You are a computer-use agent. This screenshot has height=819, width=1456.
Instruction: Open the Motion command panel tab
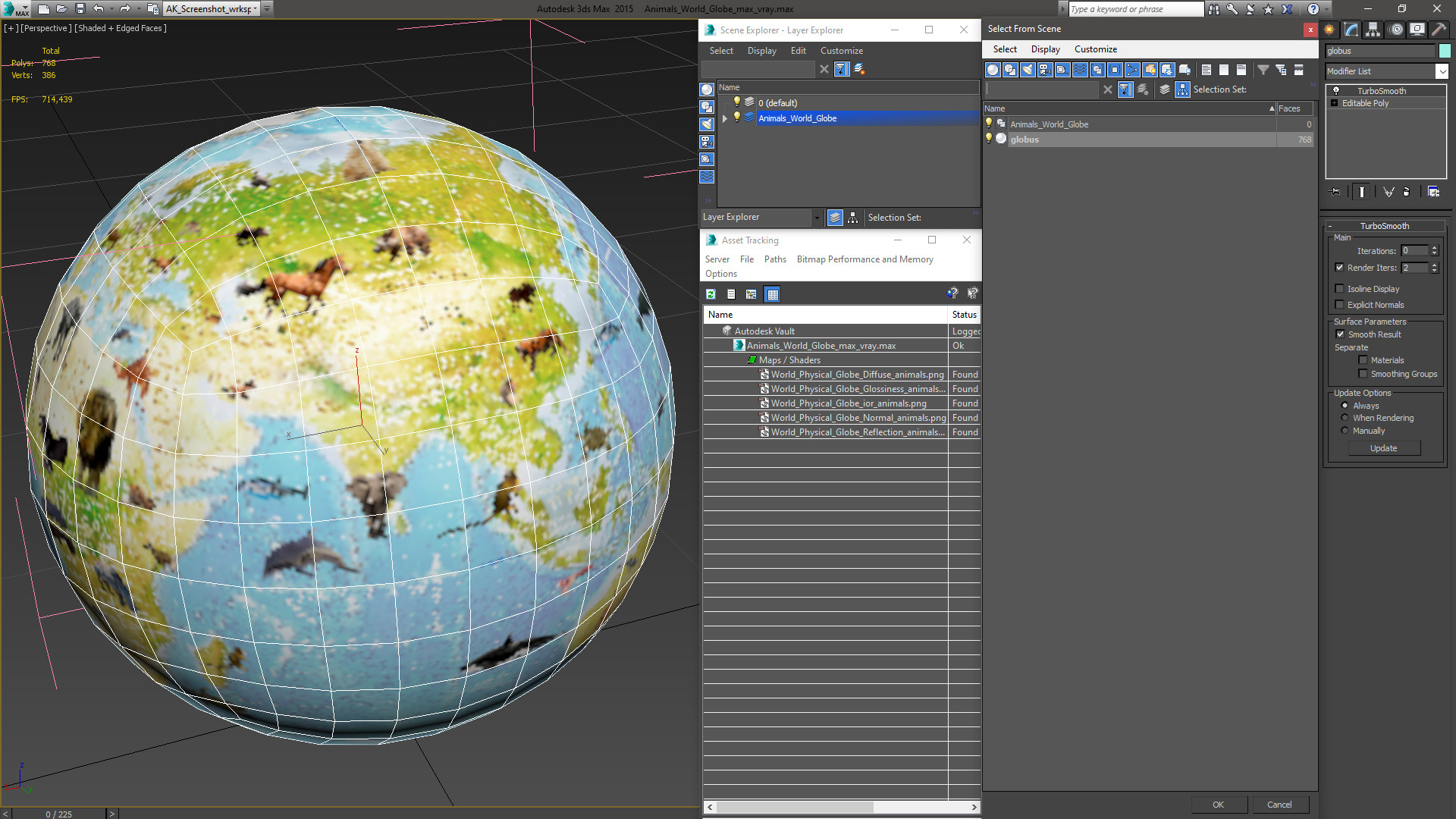[x=1396, y=30]
